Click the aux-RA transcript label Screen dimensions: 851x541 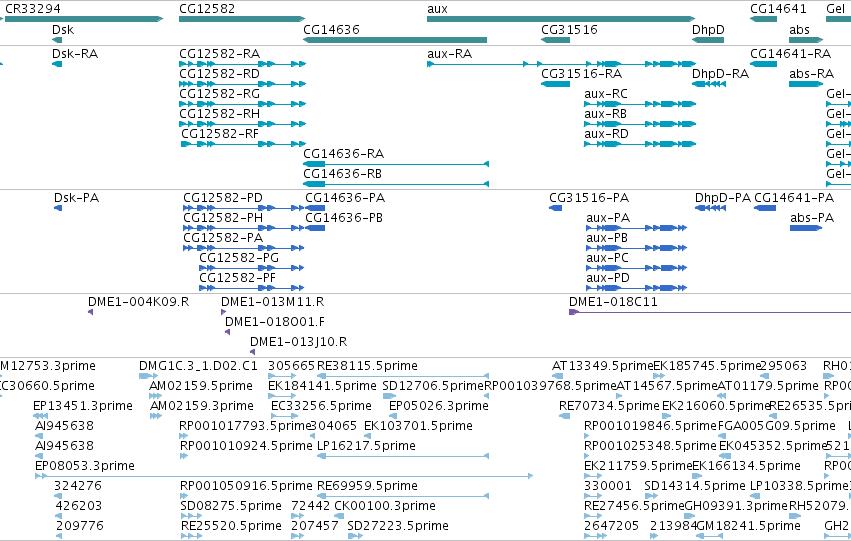tap(449, 54)
